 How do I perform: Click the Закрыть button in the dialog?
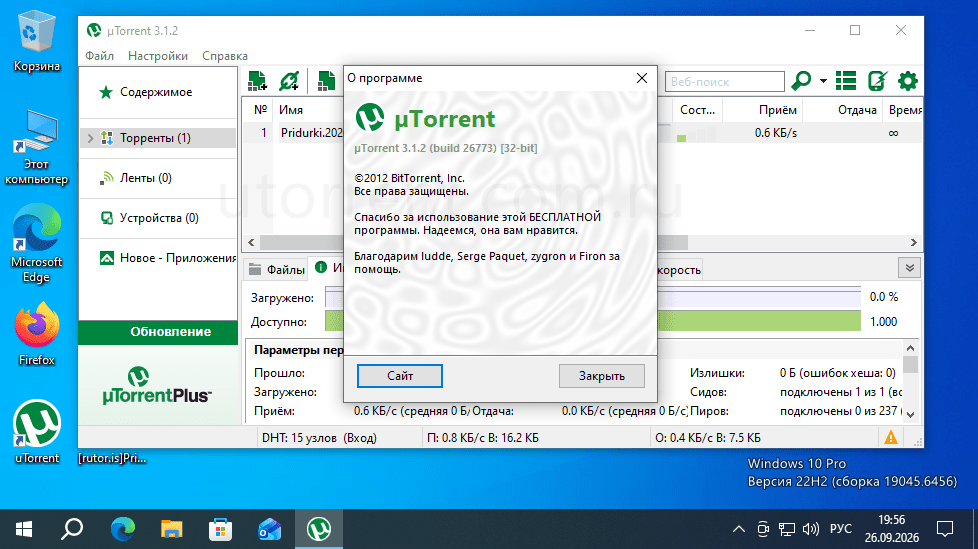pos(601,376)
